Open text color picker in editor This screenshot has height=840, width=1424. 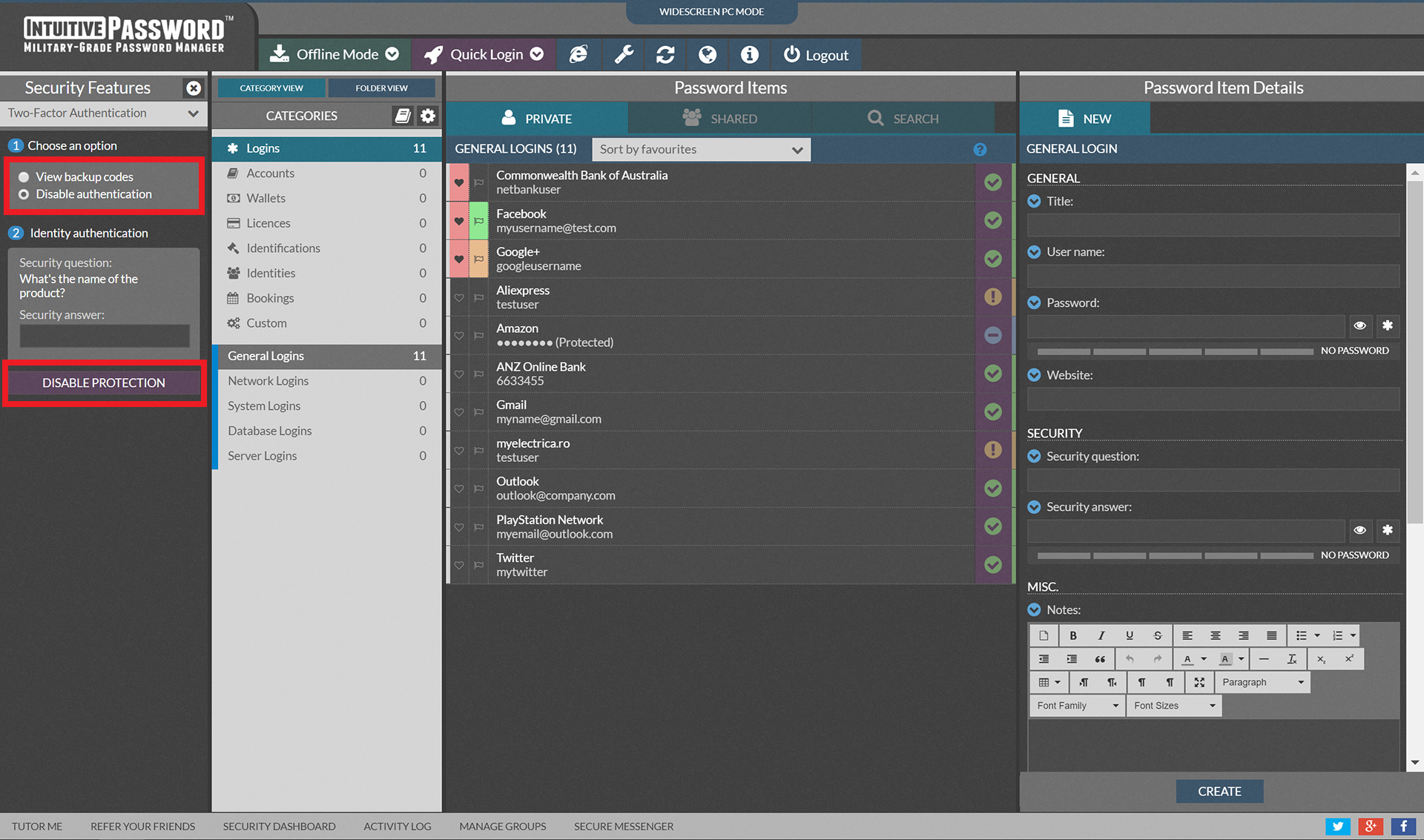(x=1194, y=659)
